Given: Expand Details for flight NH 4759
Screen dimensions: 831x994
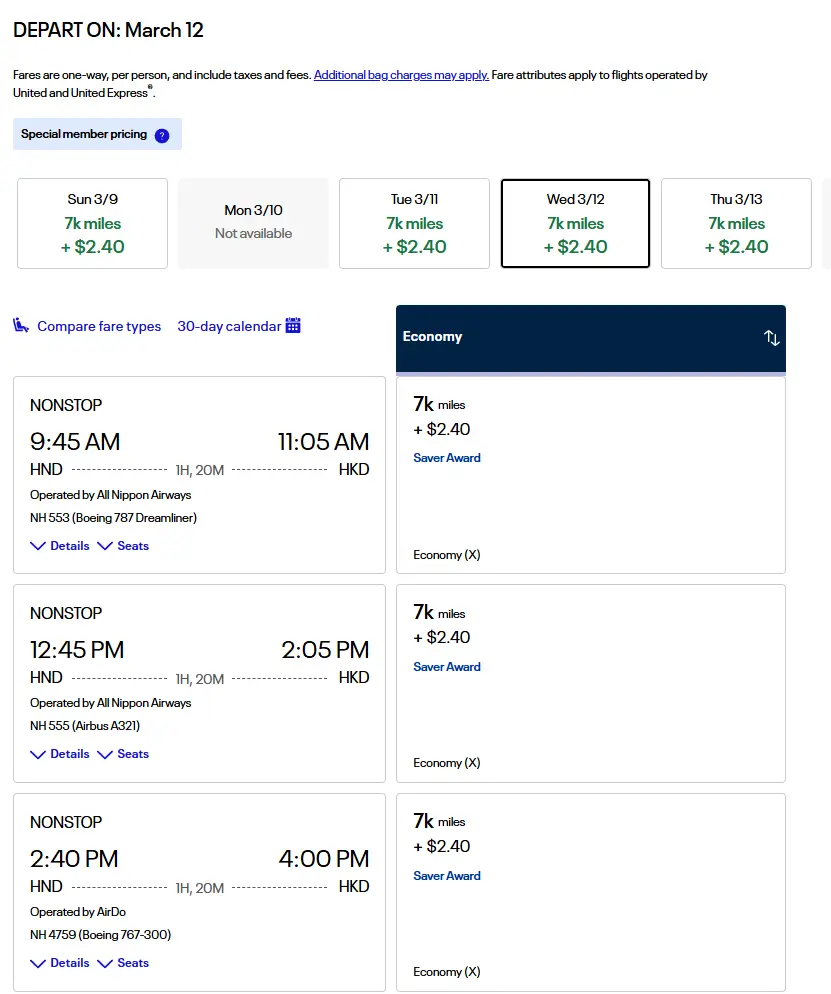Looking at the screenshot, I should (x=60, y=963).
